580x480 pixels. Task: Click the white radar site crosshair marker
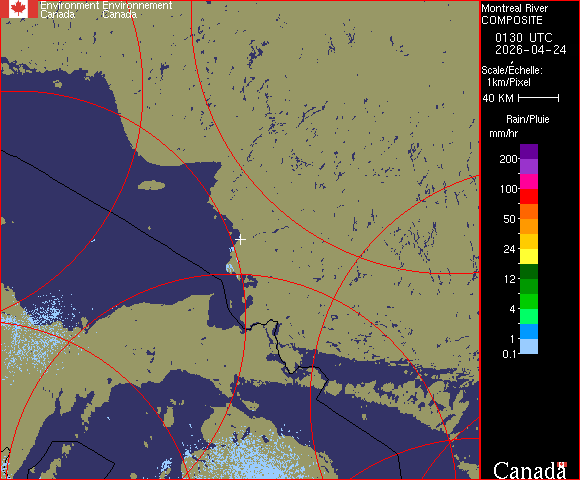240,240
